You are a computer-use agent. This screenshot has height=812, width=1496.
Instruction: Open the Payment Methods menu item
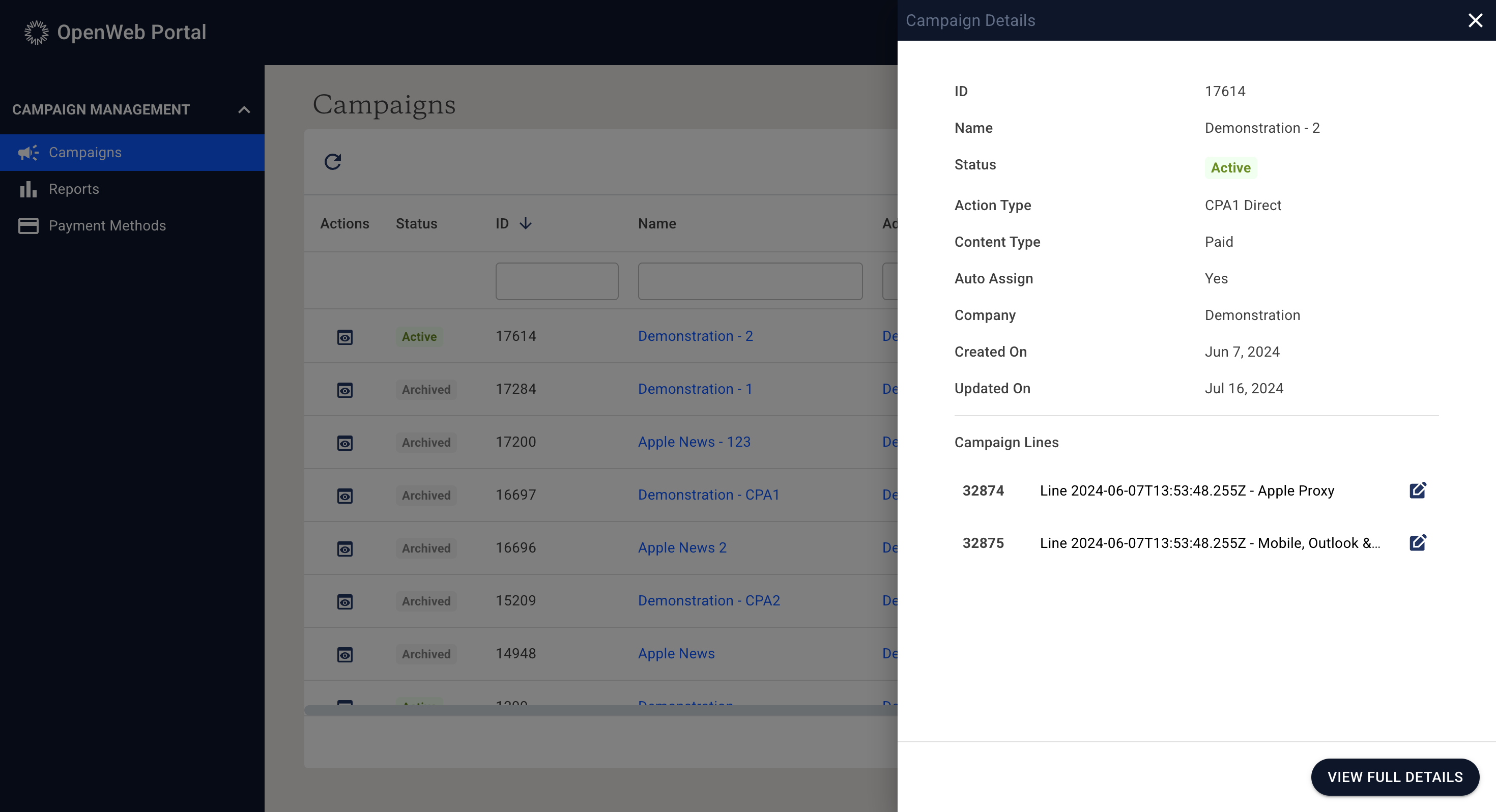pyautogui.click(x=107, y=225)
